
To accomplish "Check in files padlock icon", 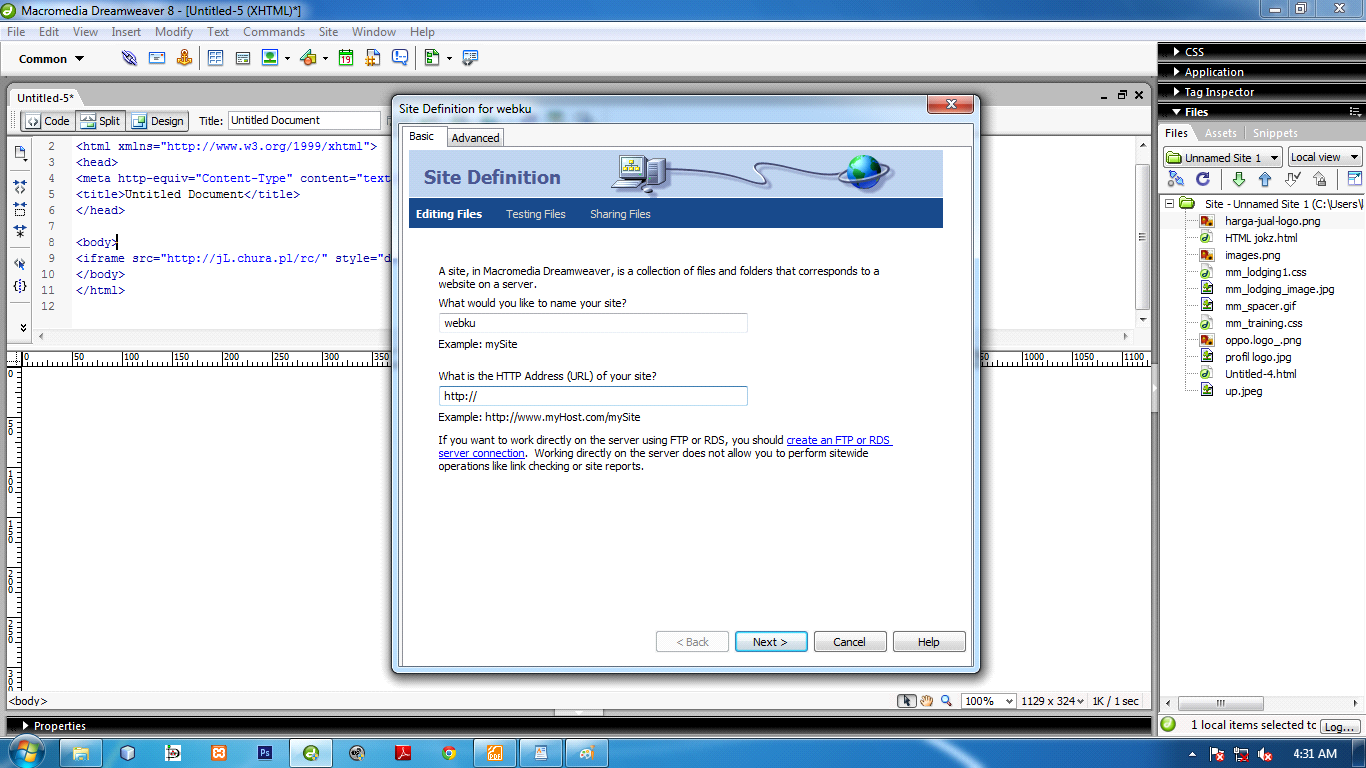I will 1319,179.
